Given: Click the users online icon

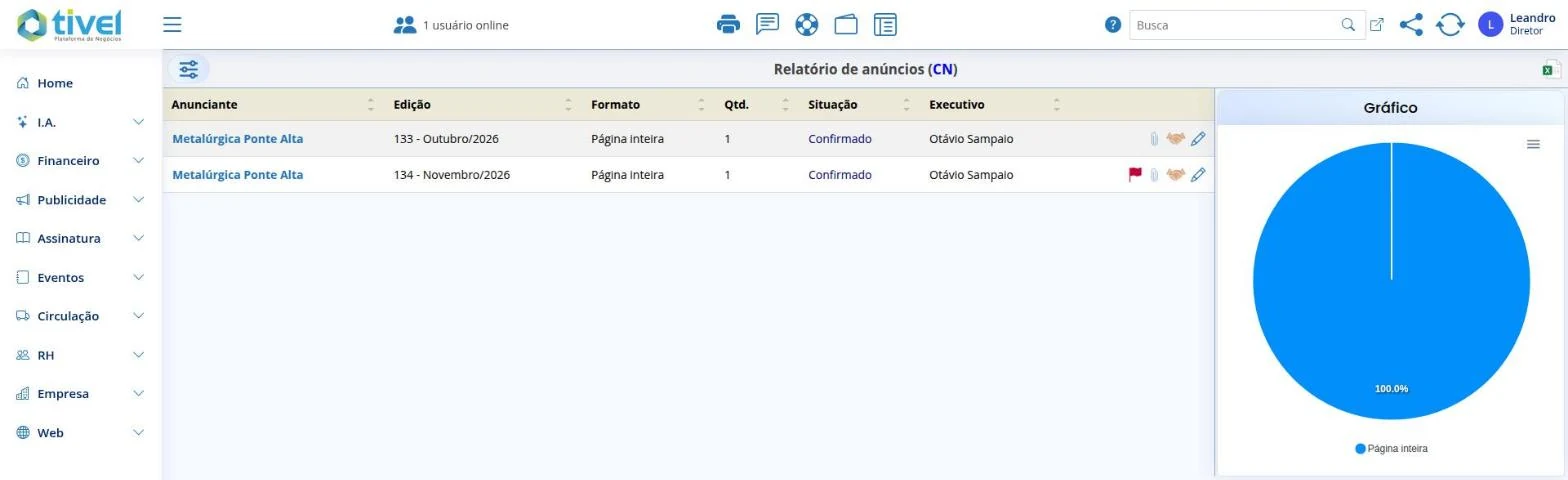Looking at the screenshot, I should click(x=405, y=25).
